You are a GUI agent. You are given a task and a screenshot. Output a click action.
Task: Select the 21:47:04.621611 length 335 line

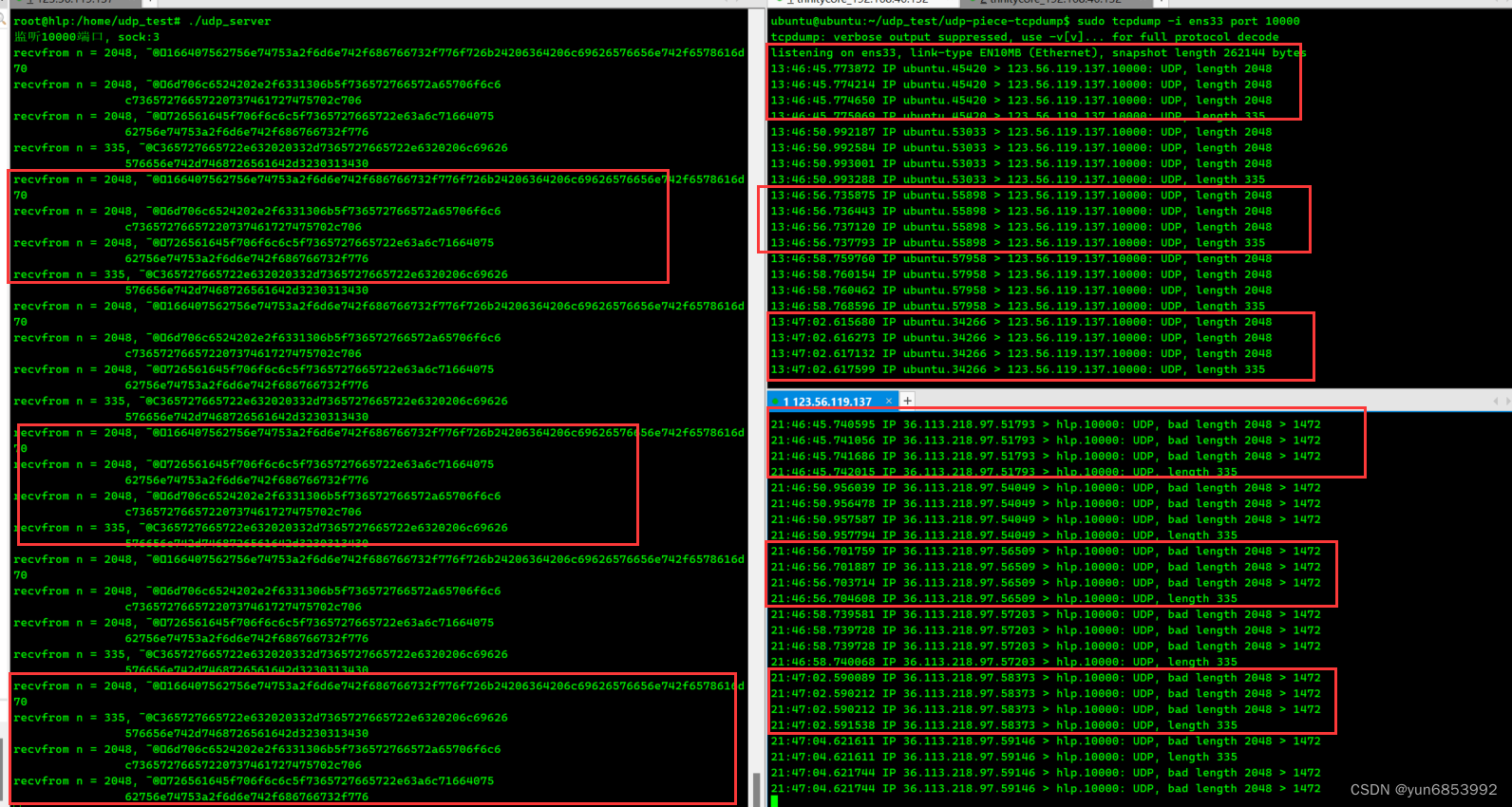point(1004,757)
